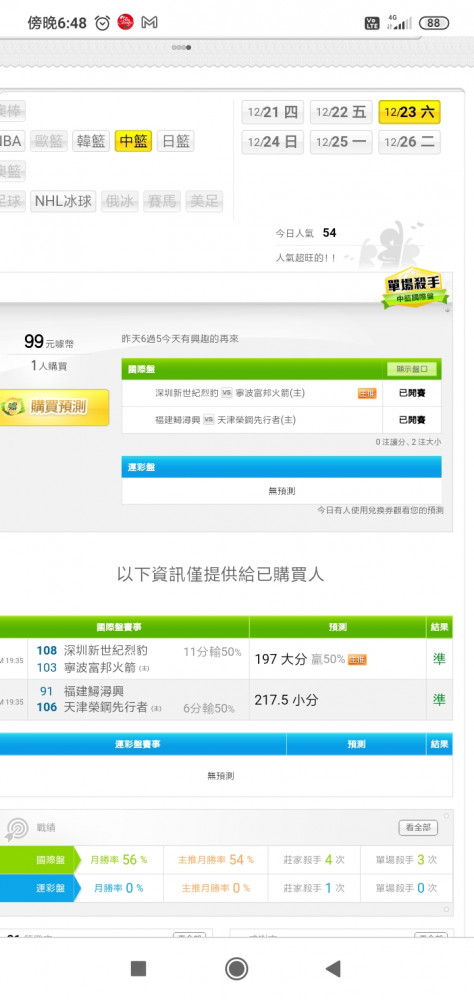Open 看全部 in the 戰績 section

pos(418,828)
